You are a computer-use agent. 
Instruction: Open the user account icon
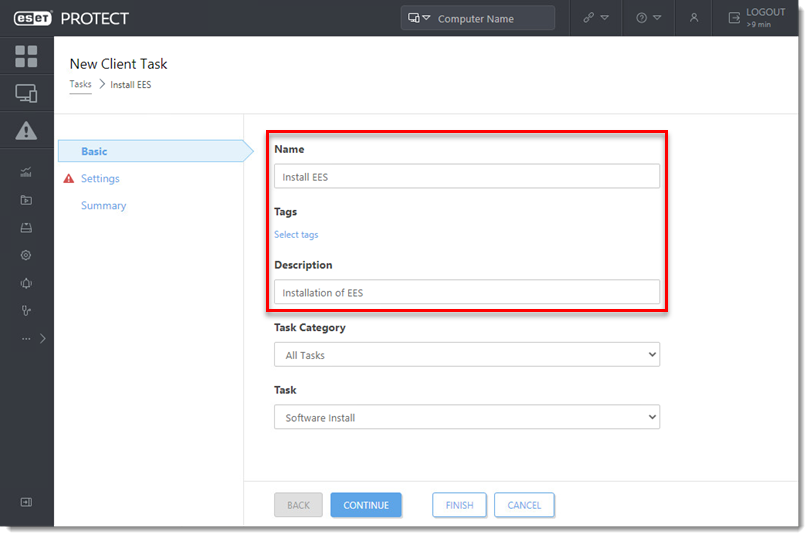694,18
